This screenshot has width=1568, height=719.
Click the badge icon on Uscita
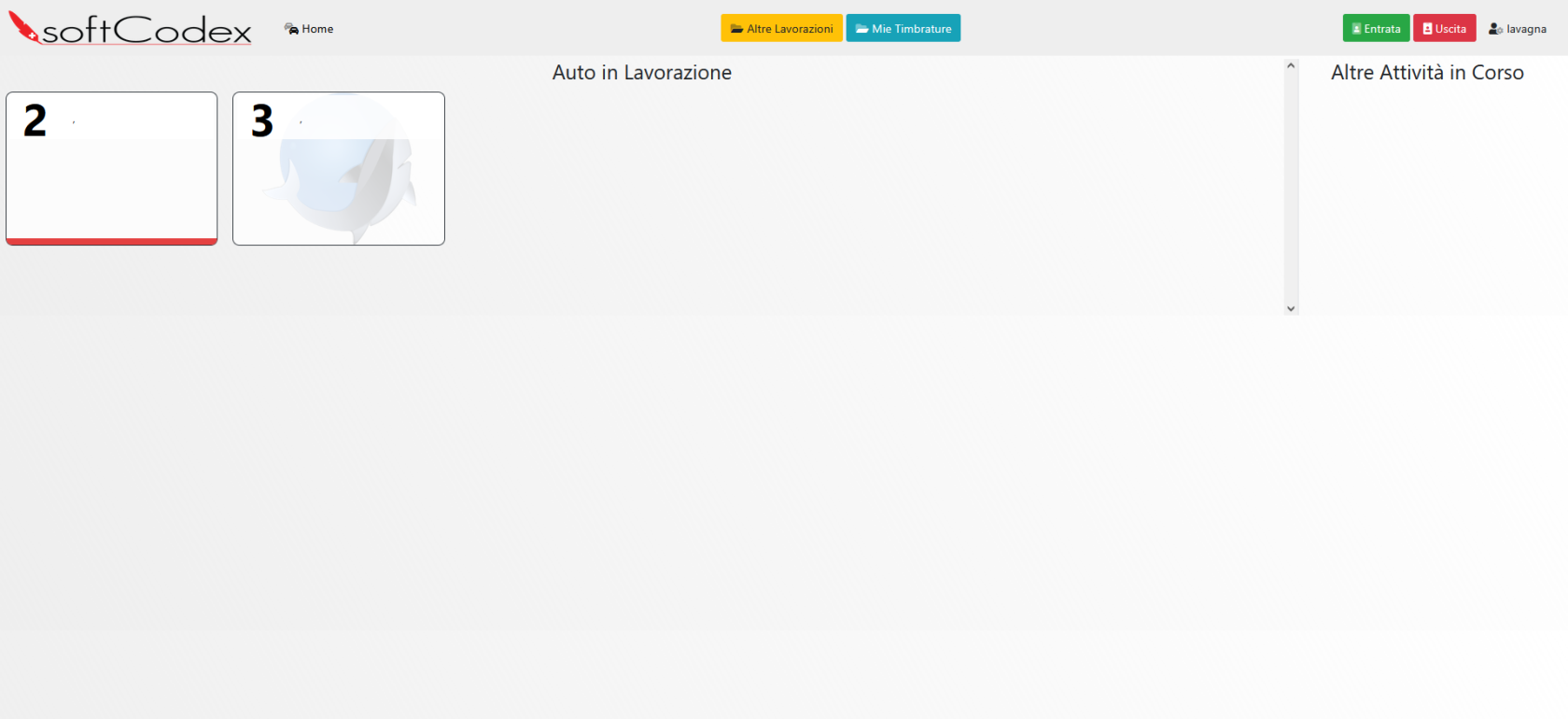point(1427,29)
